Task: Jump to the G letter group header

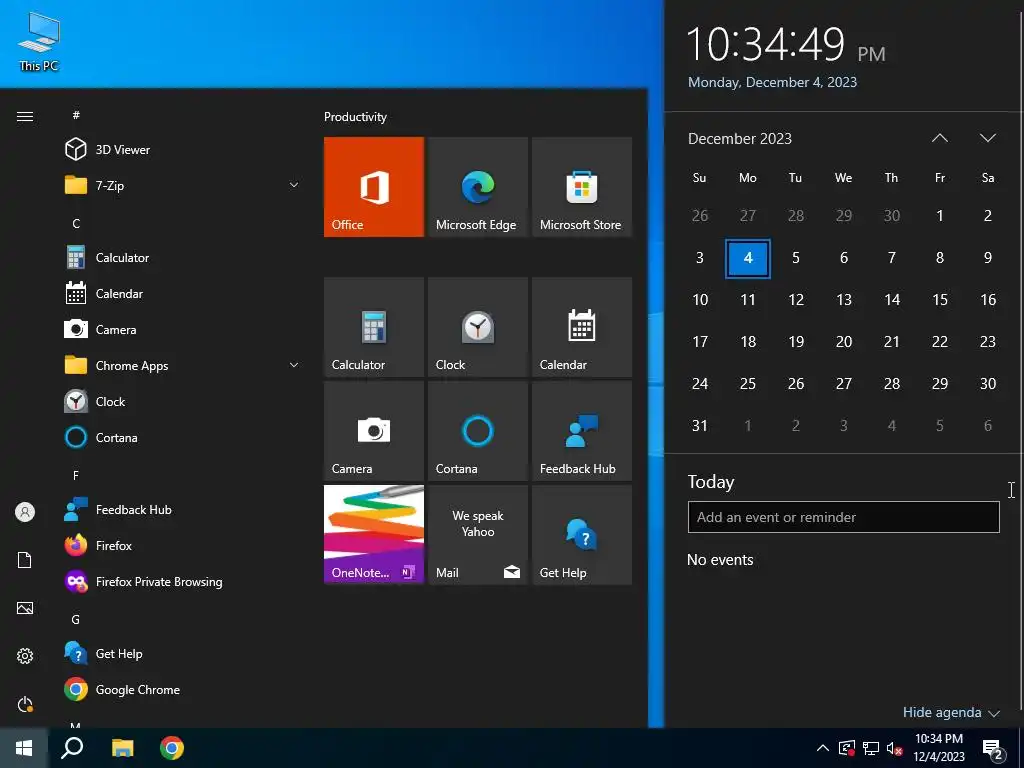Action: click(x=76, y=619)
